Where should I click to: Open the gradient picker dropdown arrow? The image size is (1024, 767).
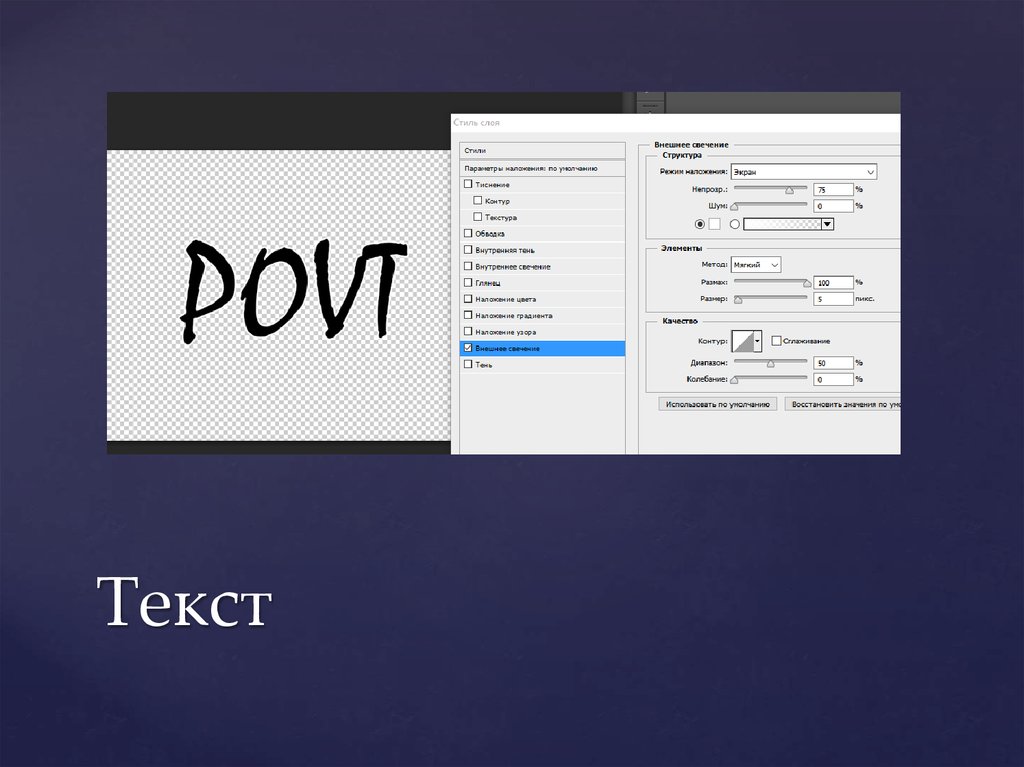click(827, 224)
